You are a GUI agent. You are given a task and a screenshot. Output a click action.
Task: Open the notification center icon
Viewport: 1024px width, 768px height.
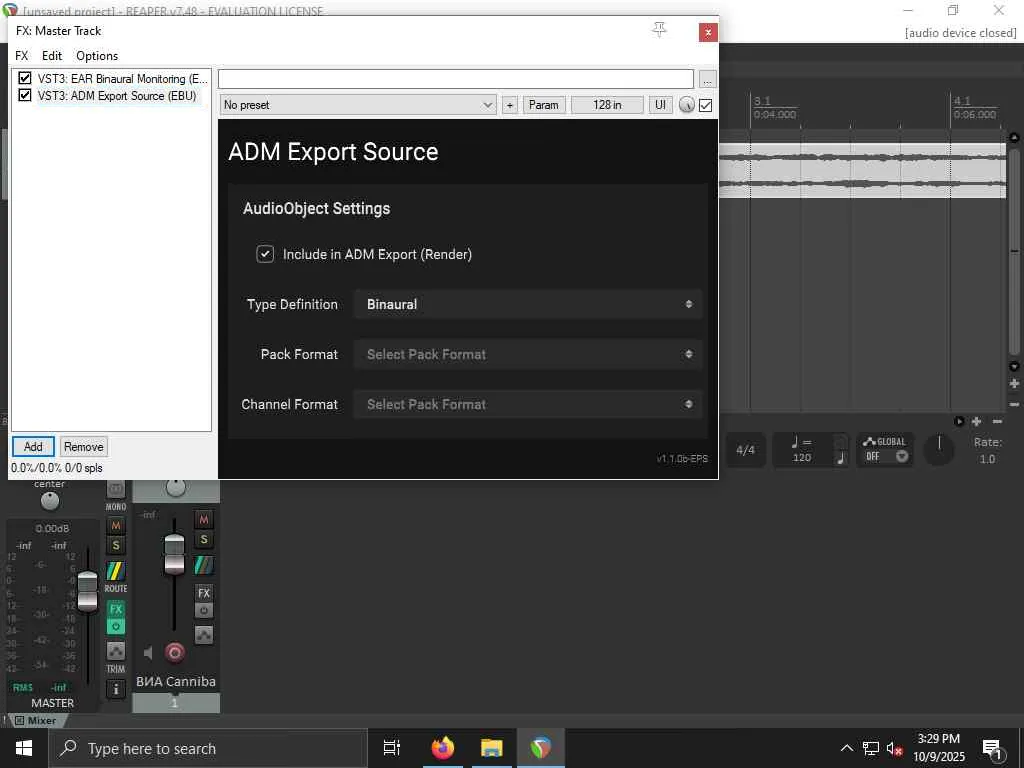993,749
